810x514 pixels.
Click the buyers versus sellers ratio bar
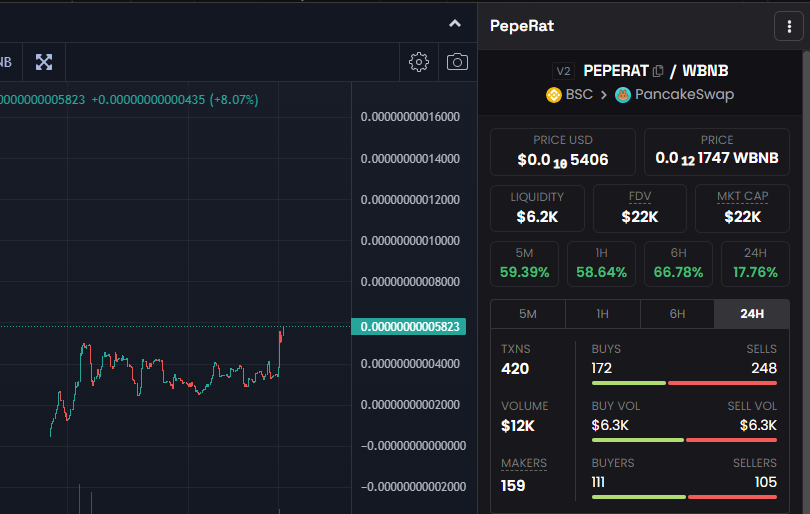[x=684, y=497]
